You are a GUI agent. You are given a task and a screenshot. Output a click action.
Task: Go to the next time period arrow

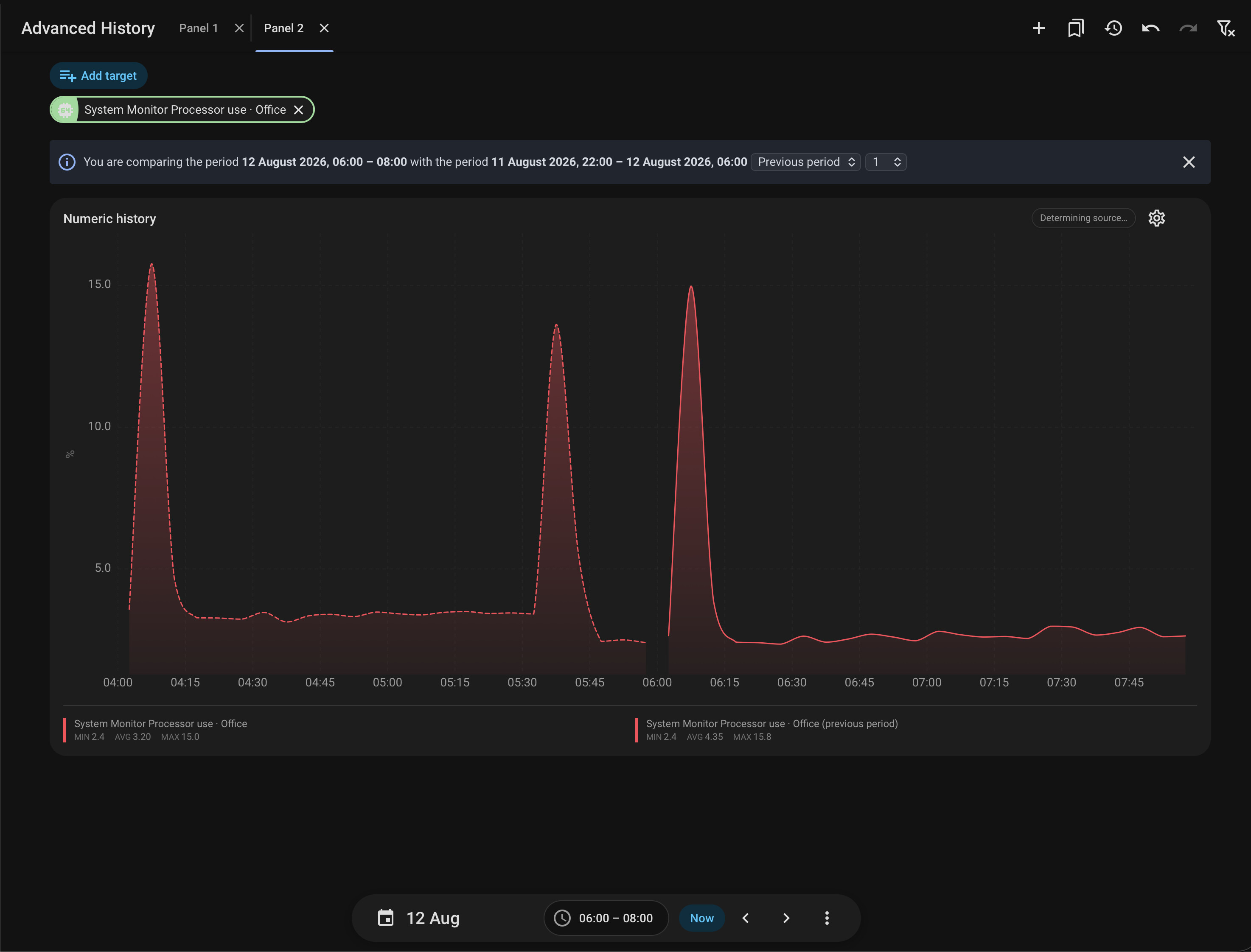point(786,918)
